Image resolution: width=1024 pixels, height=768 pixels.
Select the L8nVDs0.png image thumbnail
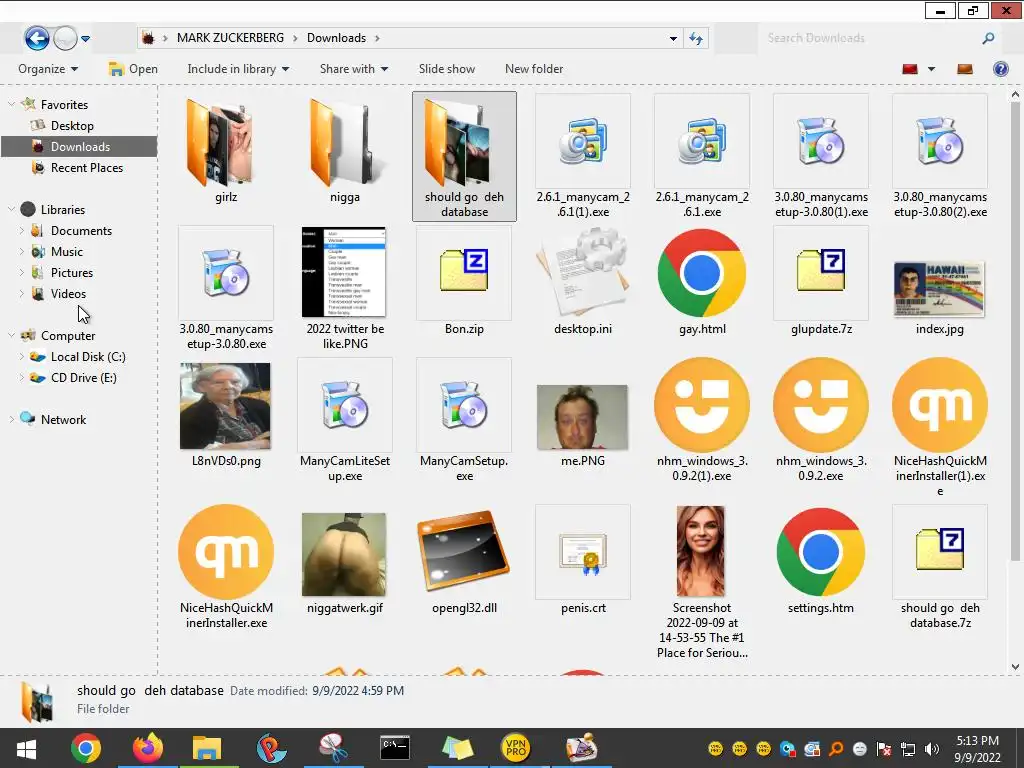coord(225,406)
